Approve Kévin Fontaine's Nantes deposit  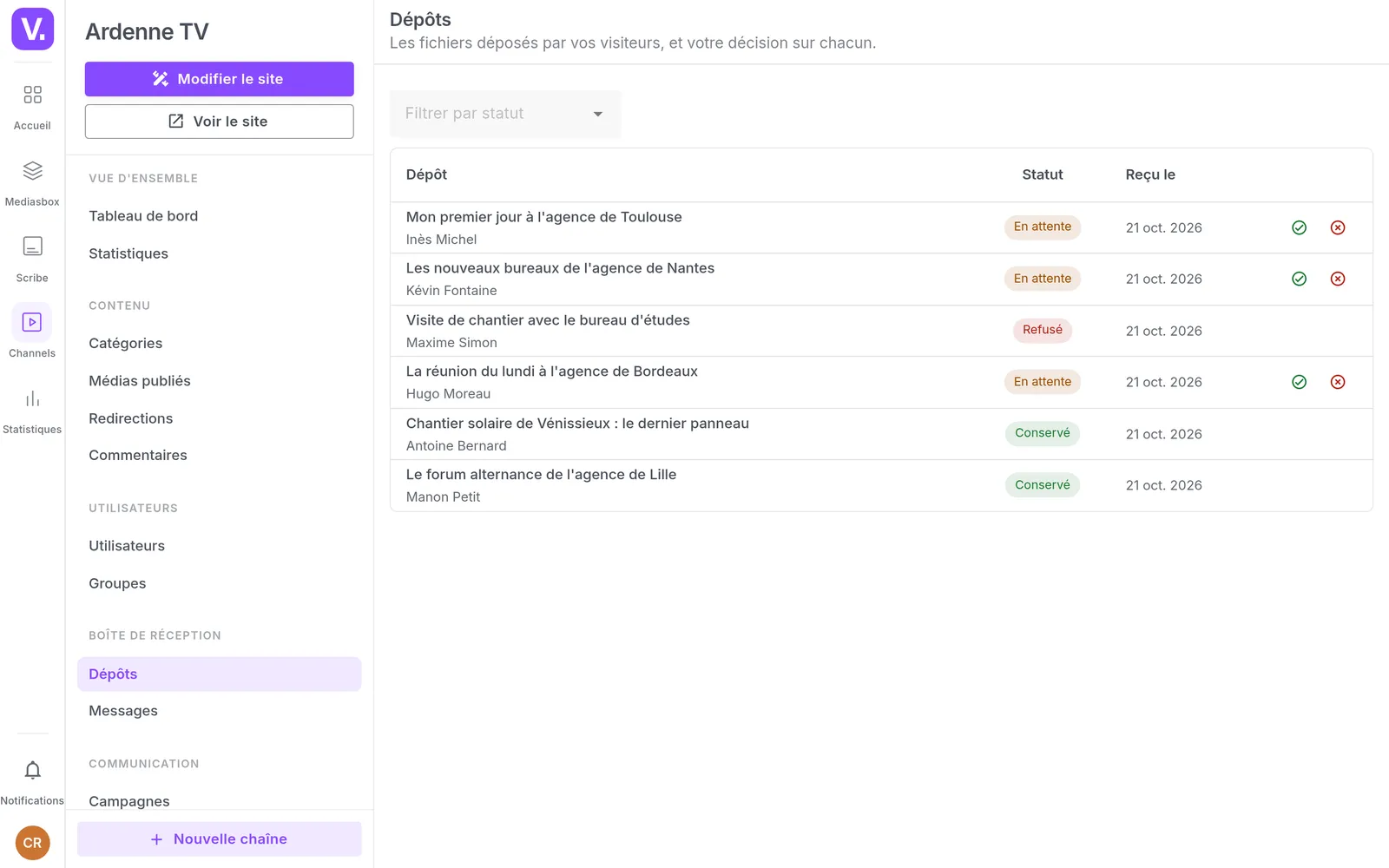[1299, 279]
